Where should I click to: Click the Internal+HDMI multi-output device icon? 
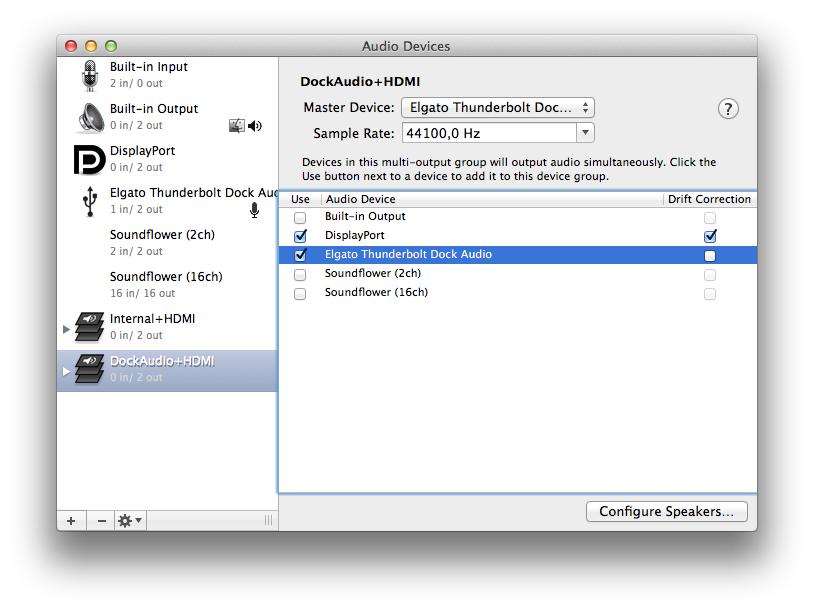tap(89, 328)
